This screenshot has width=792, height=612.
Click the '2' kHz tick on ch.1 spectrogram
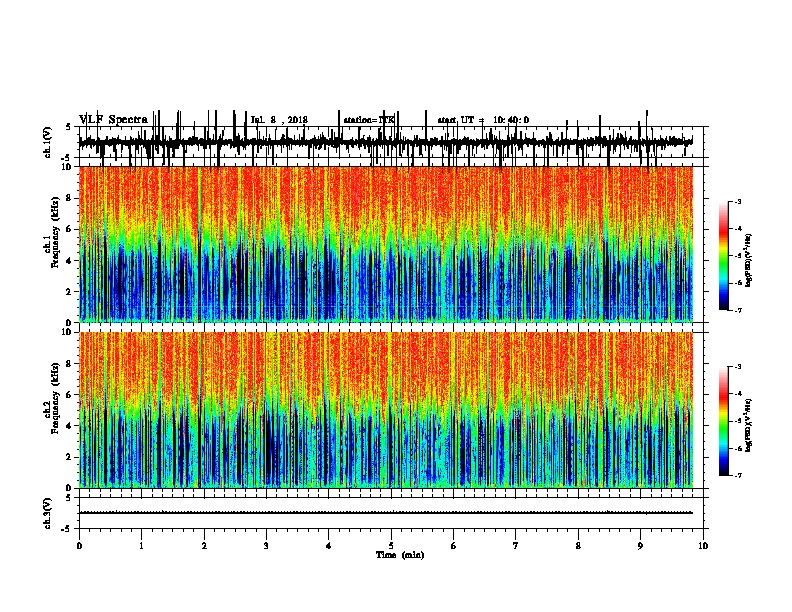click(70, 292)
